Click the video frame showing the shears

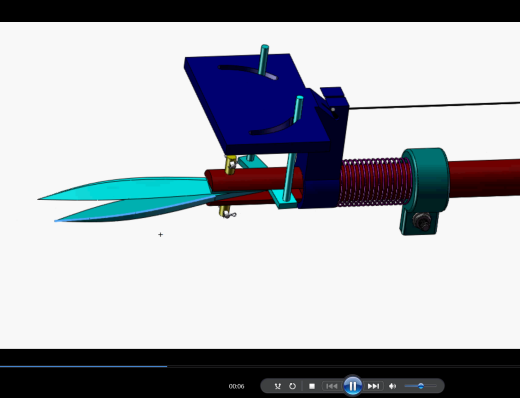260,185
